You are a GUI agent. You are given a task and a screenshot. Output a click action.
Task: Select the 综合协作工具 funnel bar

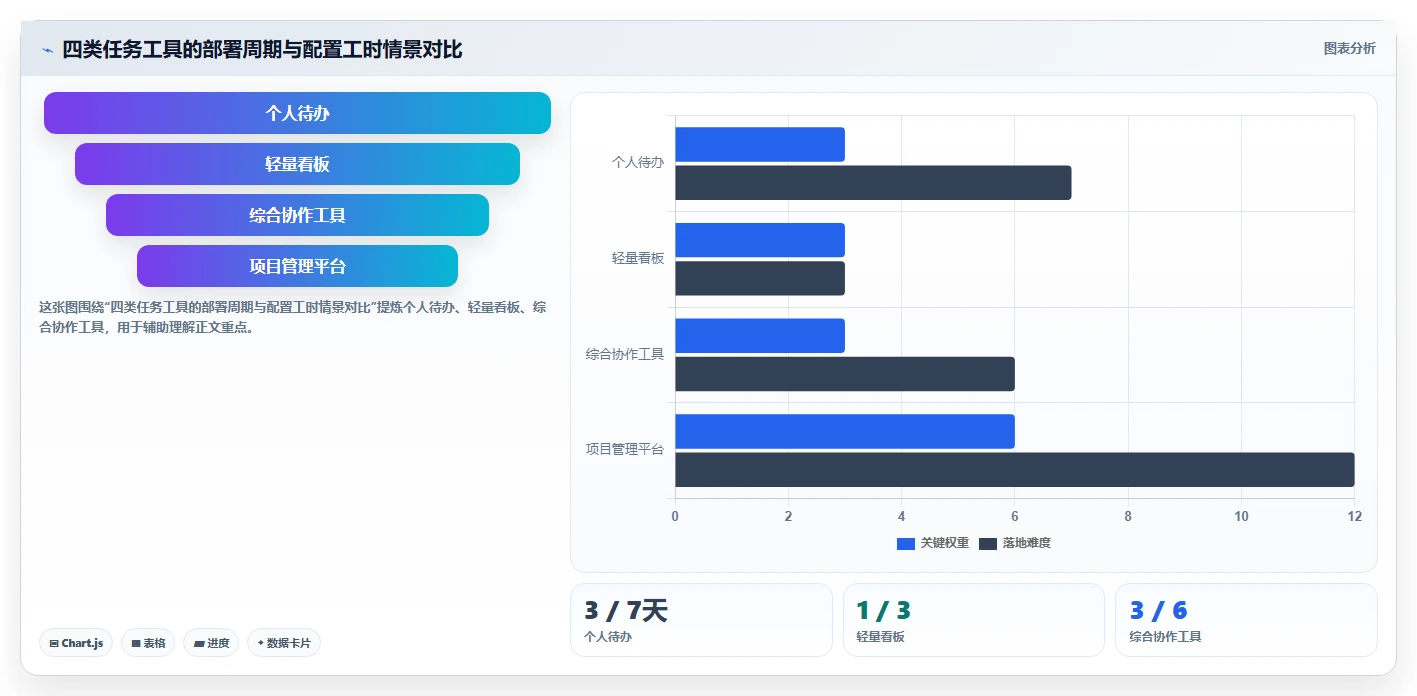point(297,215)
